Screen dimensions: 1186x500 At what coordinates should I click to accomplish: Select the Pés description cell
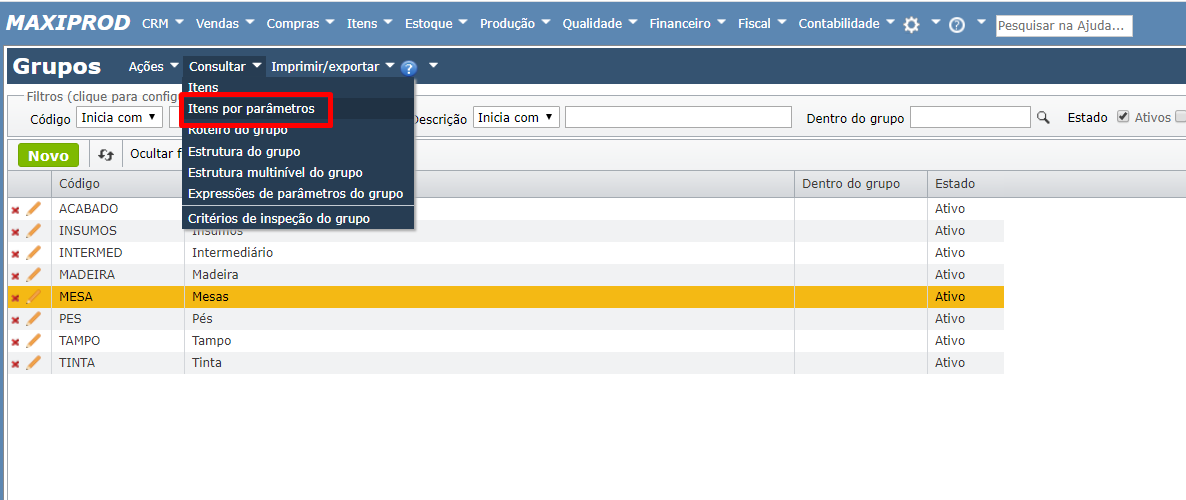489,319
